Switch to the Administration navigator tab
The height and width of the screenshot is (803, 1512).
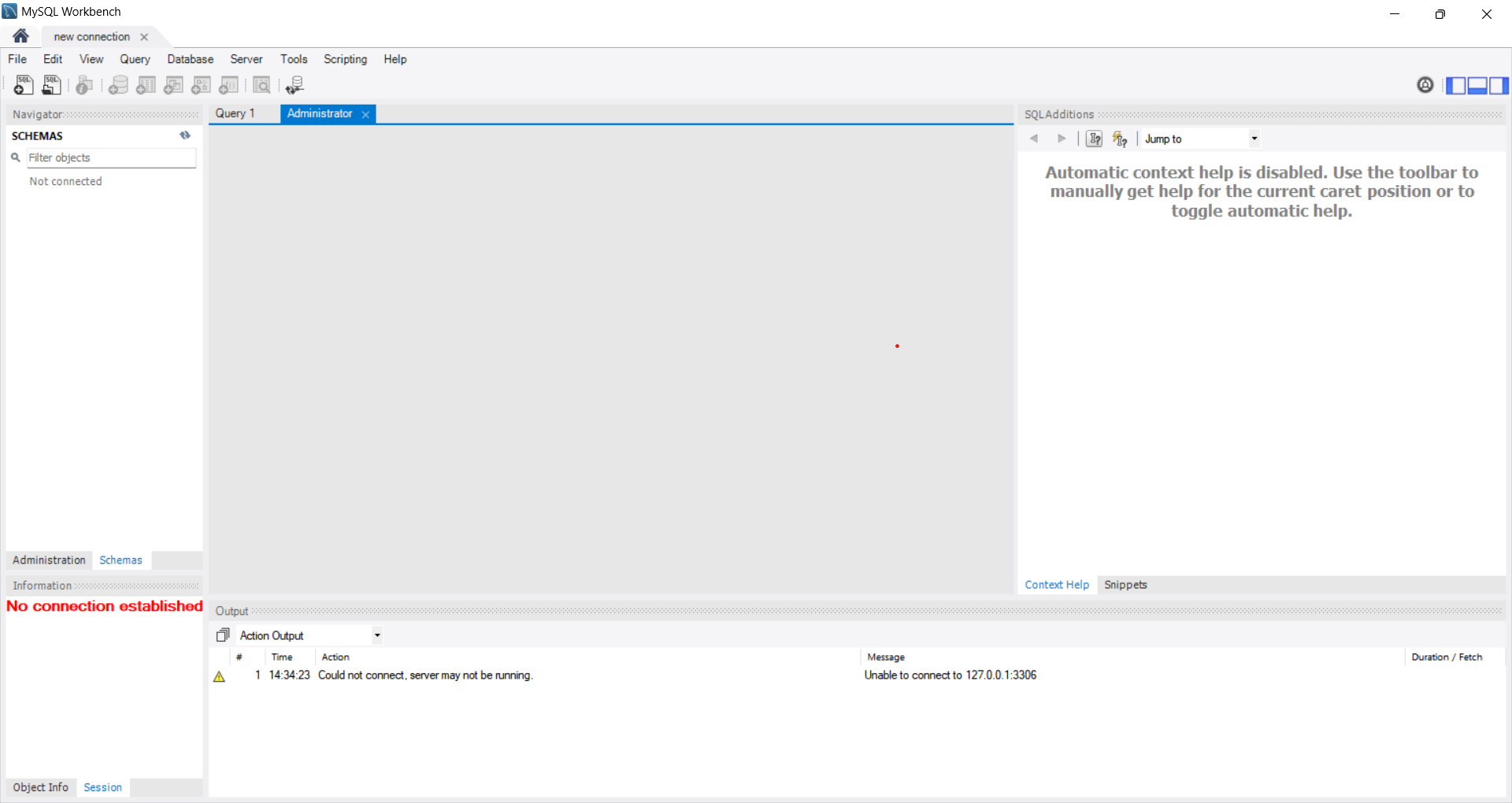coord(49,560)
